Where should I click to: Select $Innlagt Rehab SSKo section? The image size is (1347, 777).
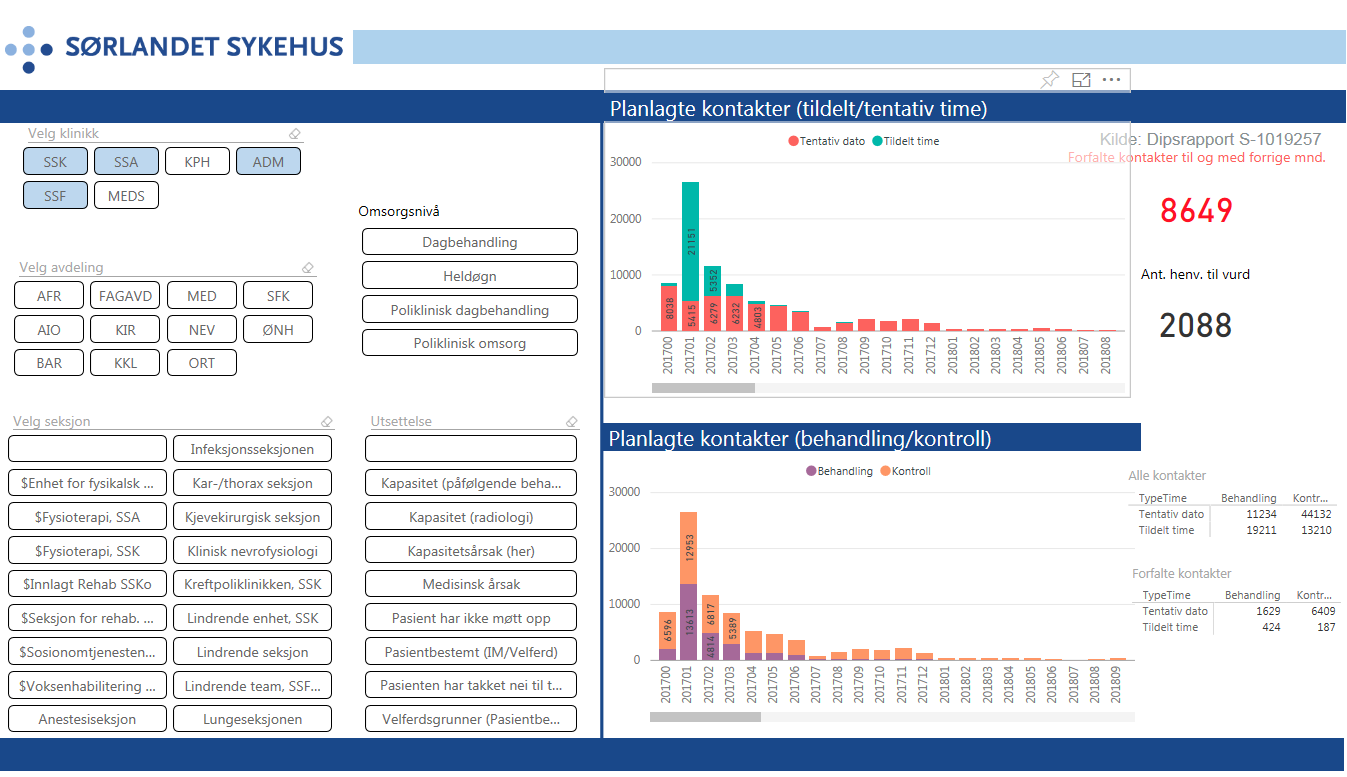point(88,584)
